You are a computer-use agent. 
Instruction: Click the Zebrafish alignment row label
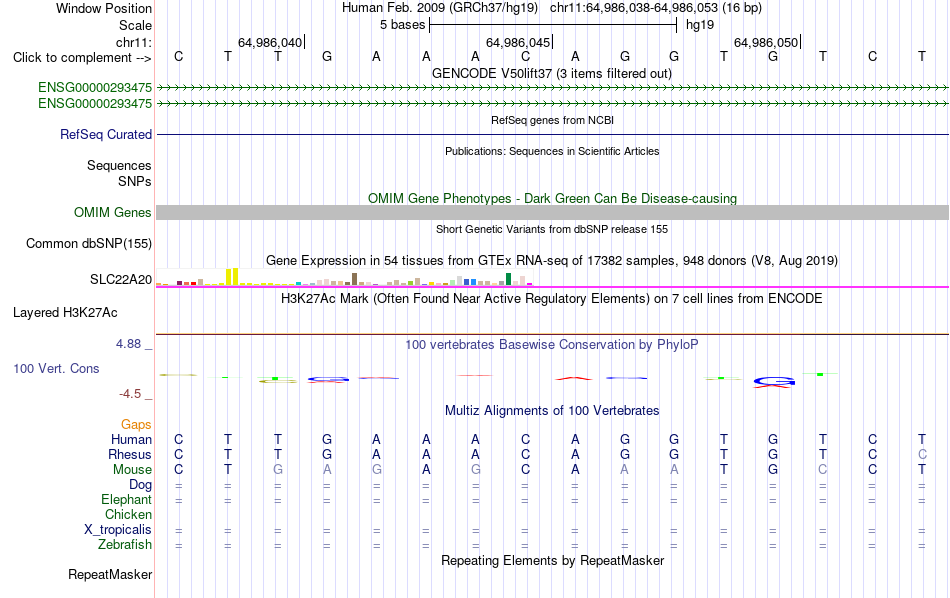coord(125,545)
